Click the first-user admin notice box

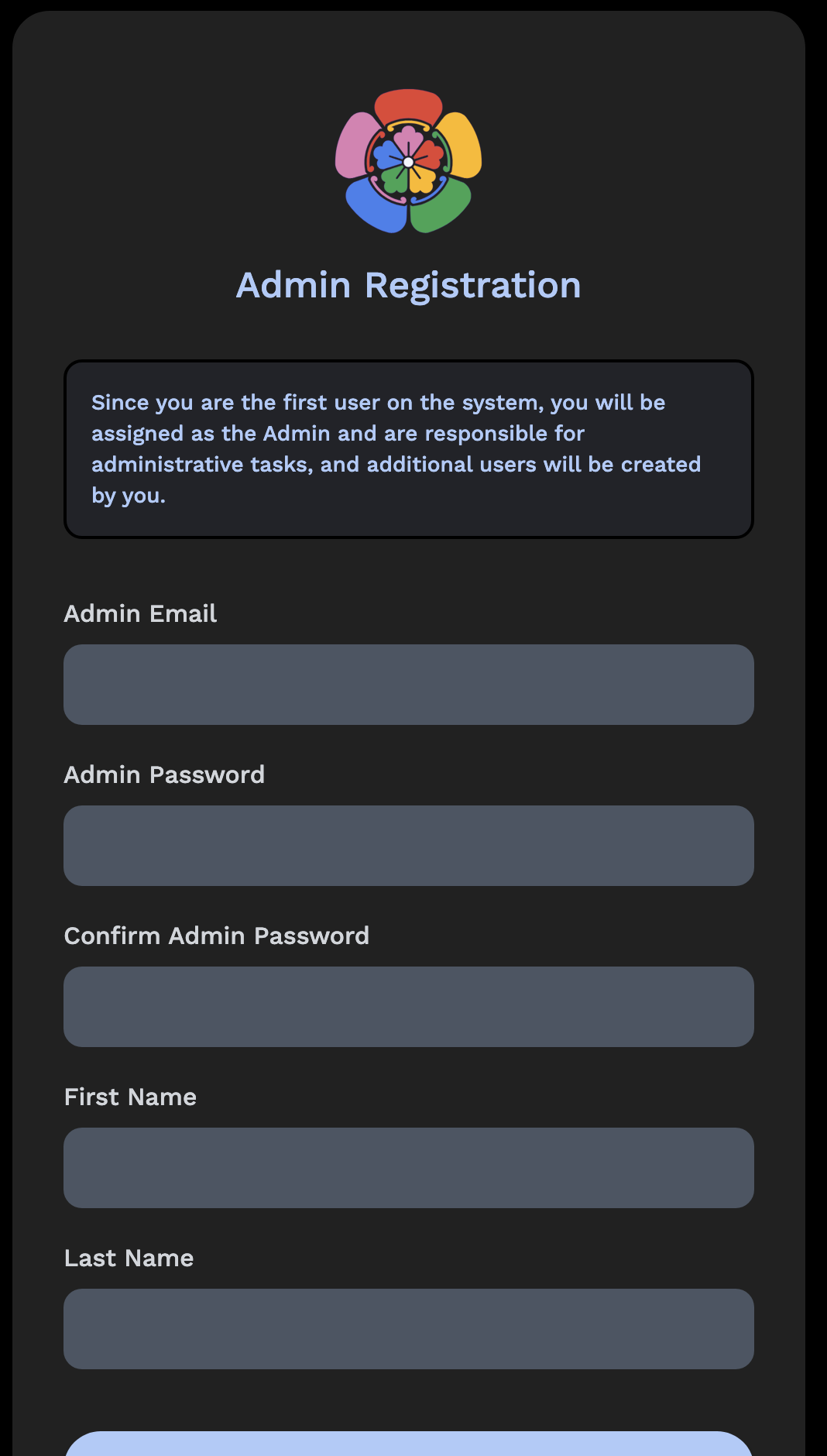[408, 448]
